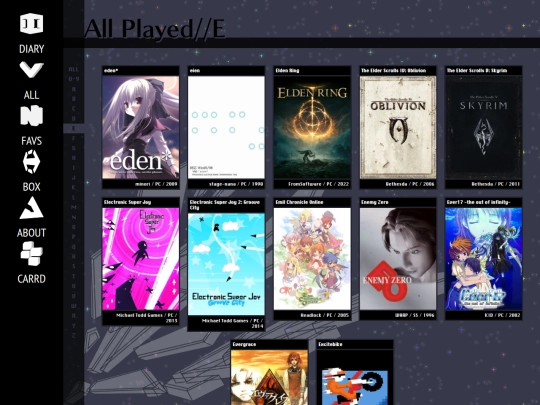The width and height of the screenshot is (540, 405).
Task: Click the 'Electronic Super Joy' card title
Action: click(x=127, y=202)
